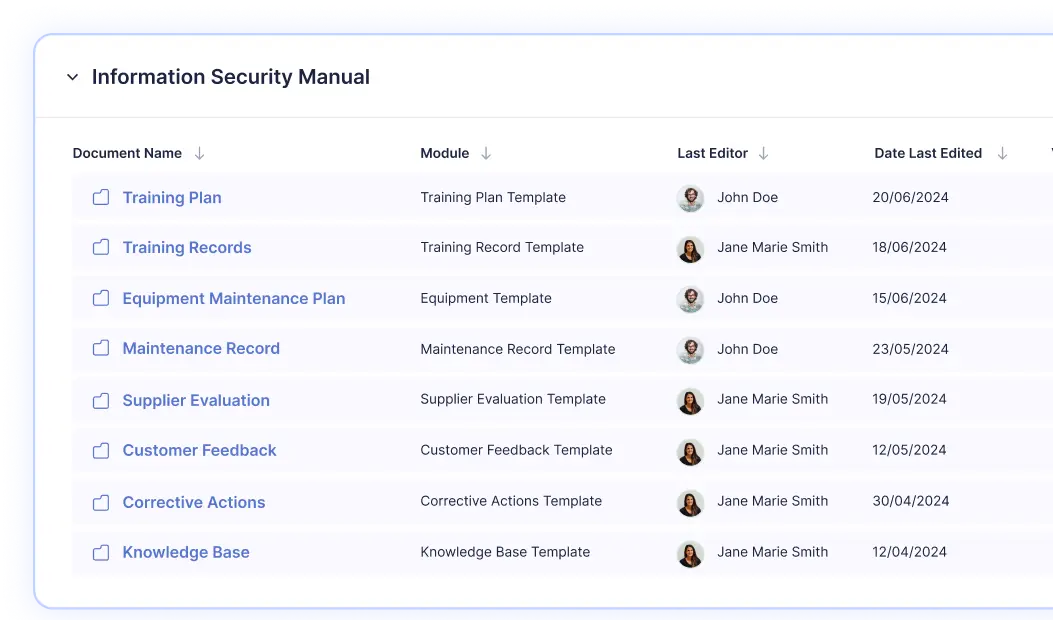Click Jane Marie Smith's avatar in Corrective Actions row
Image resolution: width=1053 pixels, height=620 pixels.
pyautogui.click(x=690, y=503)
